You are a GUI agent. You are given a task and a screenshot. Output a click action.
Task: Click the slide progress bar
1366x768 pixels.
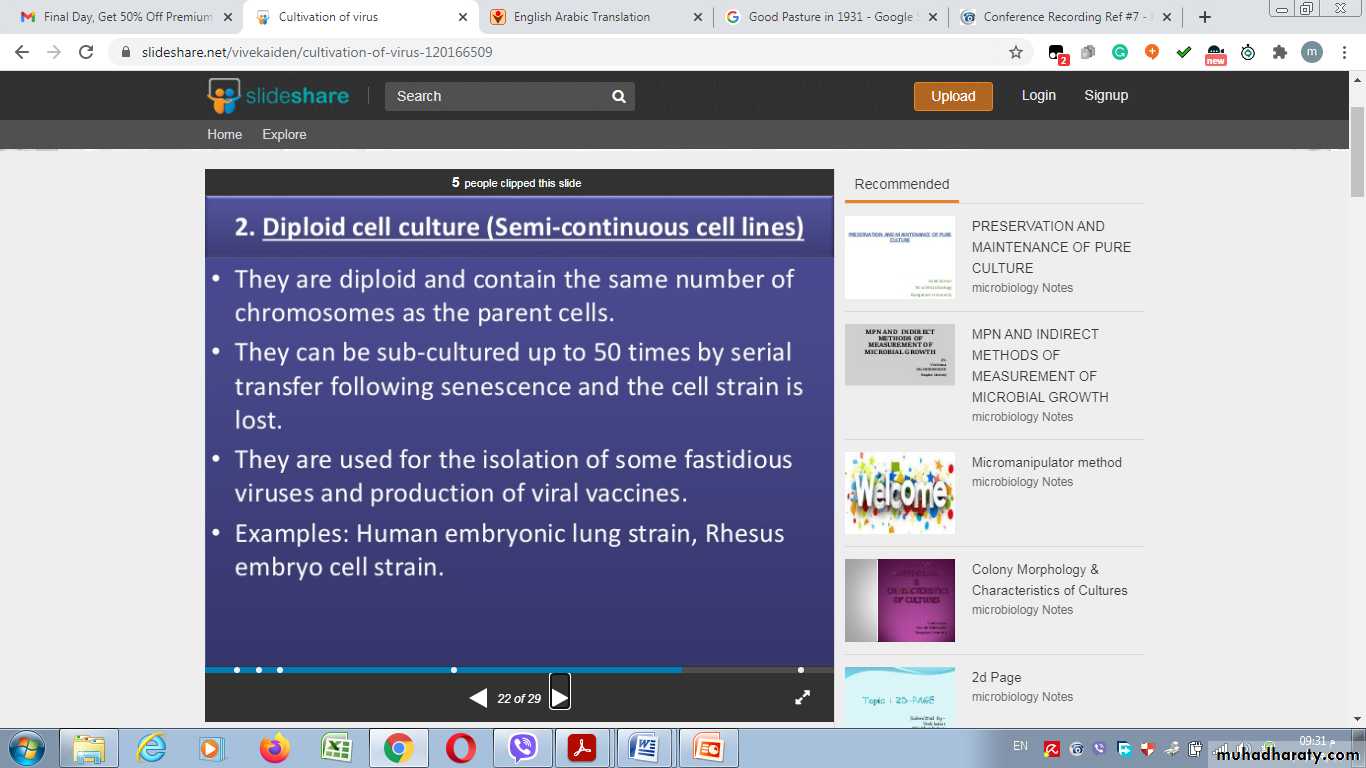coord(518,669)
